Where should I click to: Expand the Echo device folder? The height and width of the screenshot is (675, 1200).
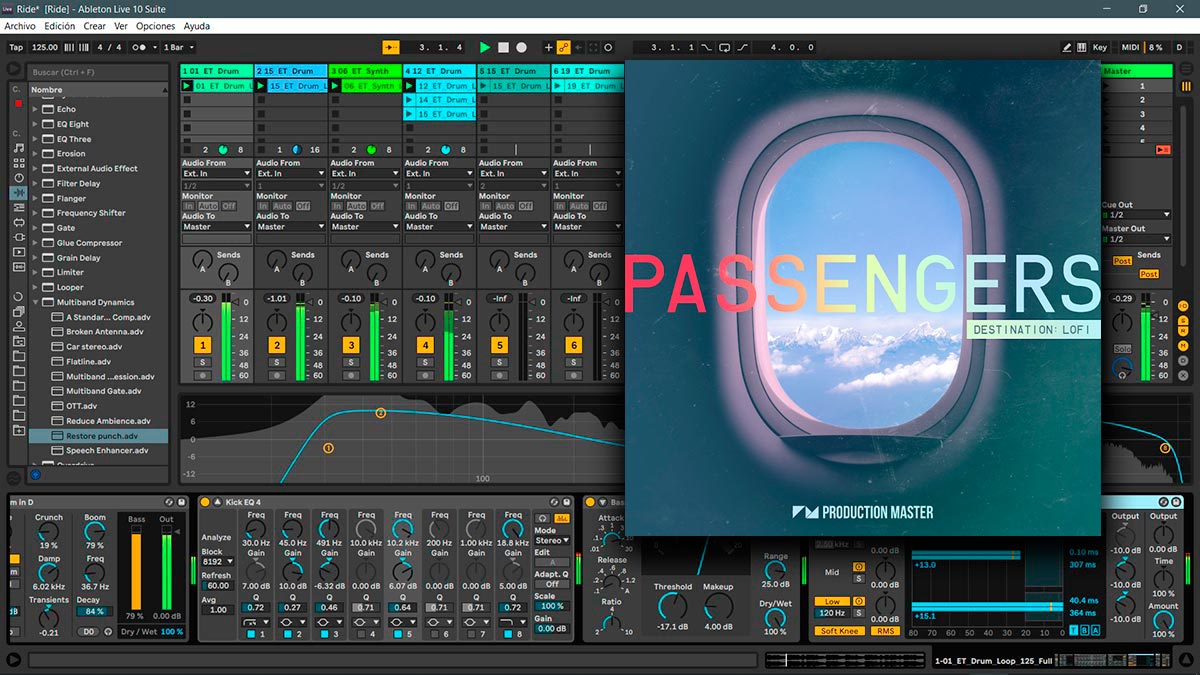pos(35,109)
